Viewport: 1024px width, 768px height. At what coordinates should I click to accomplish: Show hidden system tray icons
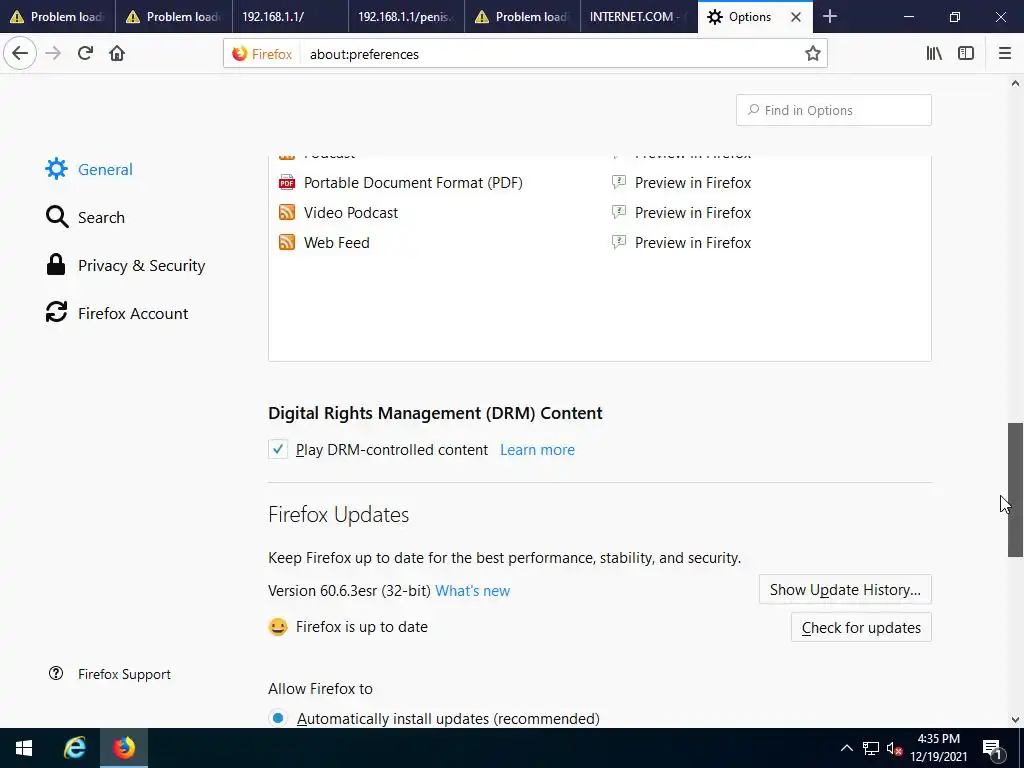846,748
